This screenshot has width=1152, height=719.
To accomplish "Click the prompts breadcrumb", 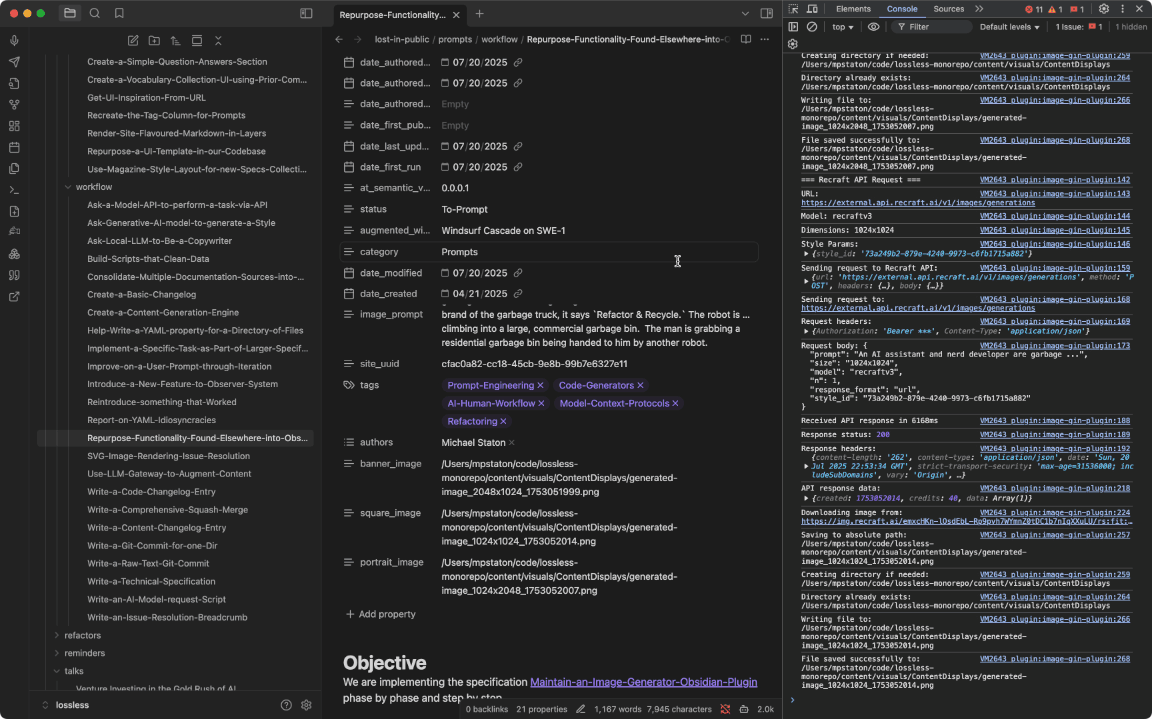I will [x=455, y=40].
